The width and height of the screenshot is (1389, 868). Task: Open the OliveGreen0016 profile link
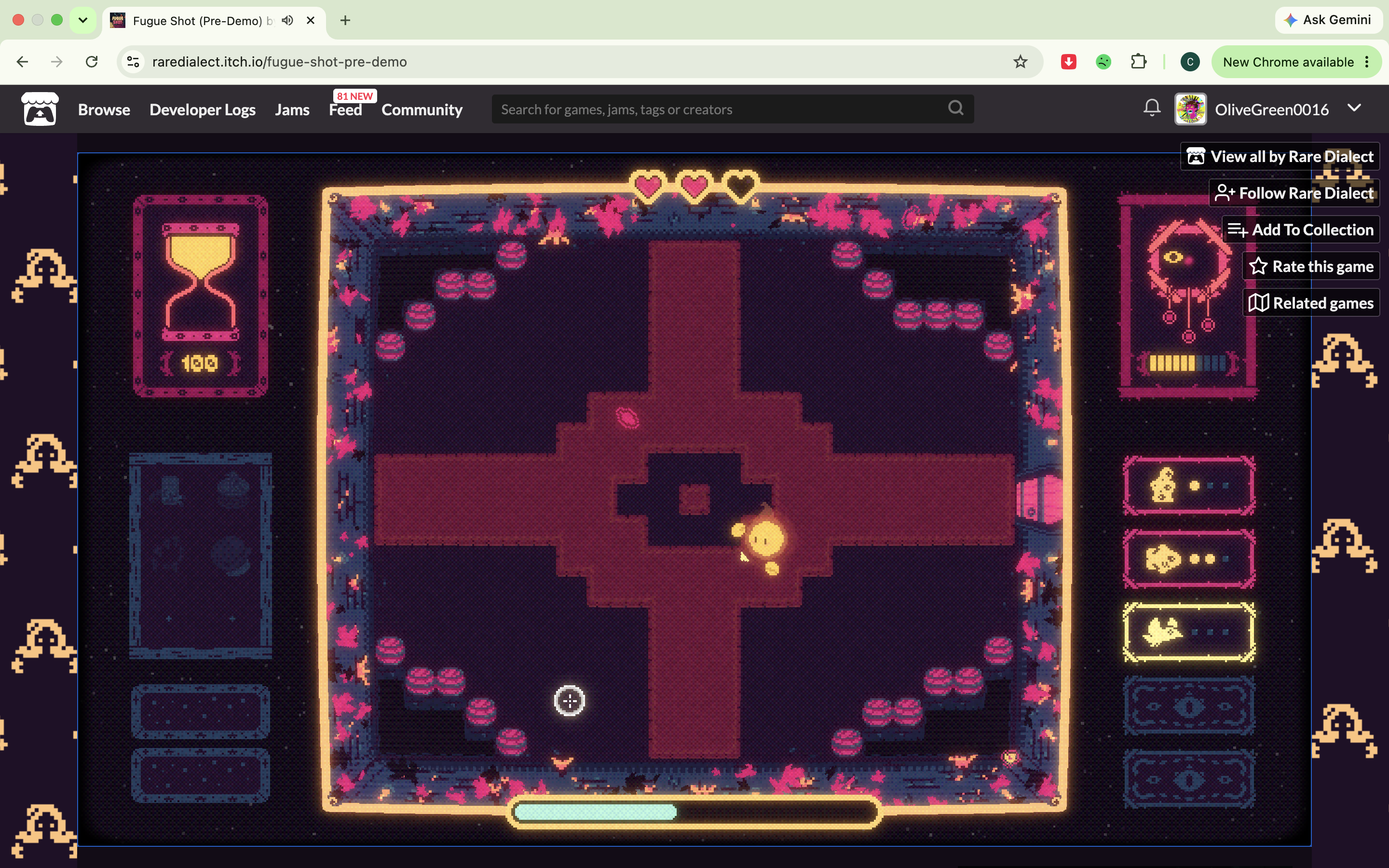[x=1253, y=109]
